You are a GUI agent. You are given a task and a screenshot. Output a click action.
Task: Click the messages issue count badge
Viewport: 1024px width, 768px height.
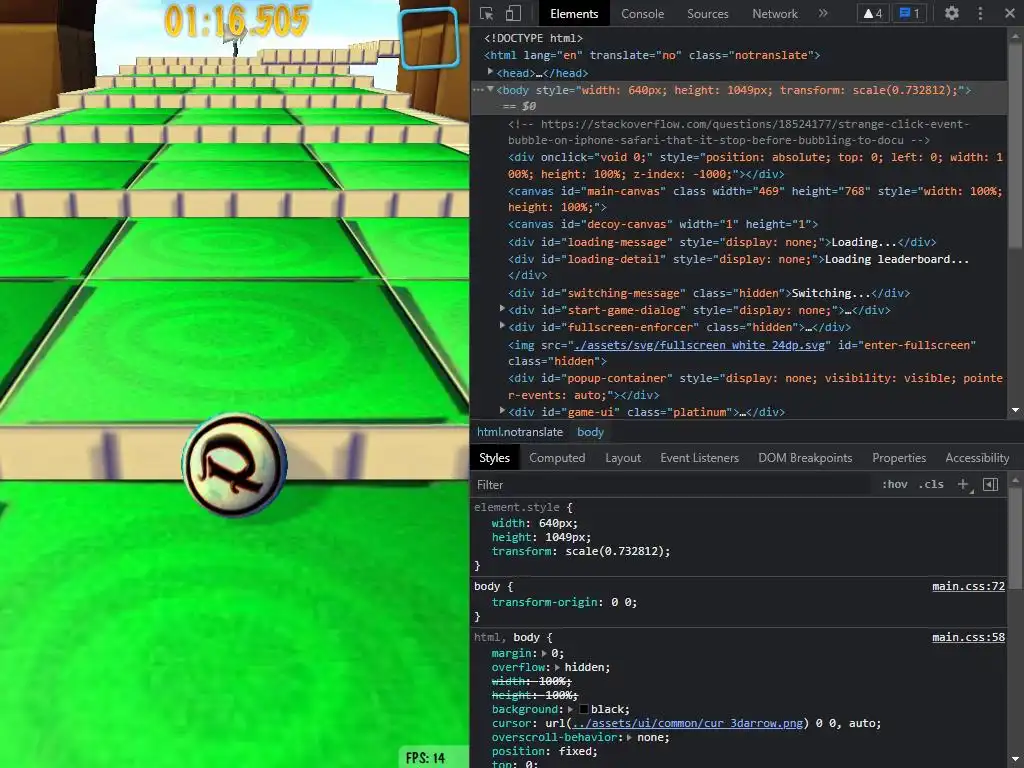(x=909, y=13)
